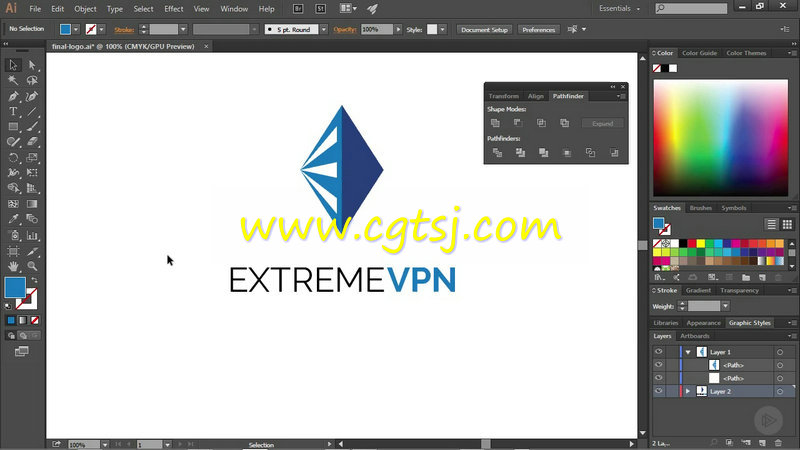Click Exclude in Pathfinder shape modes
This screenshot has height=450, width=800.
point(564,123)
